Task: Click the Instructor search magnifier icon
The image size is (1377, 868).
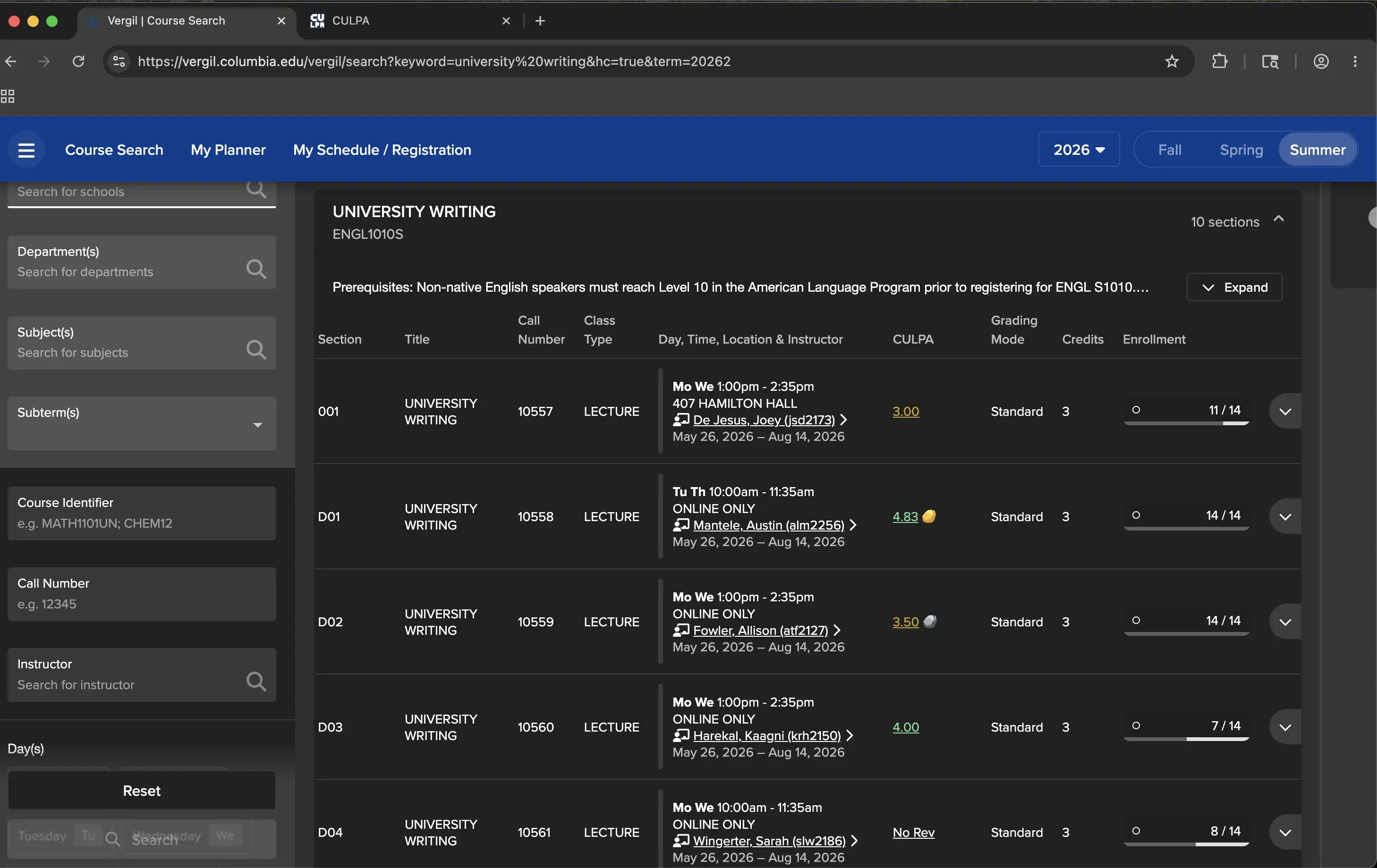Action: pos(256,681)
